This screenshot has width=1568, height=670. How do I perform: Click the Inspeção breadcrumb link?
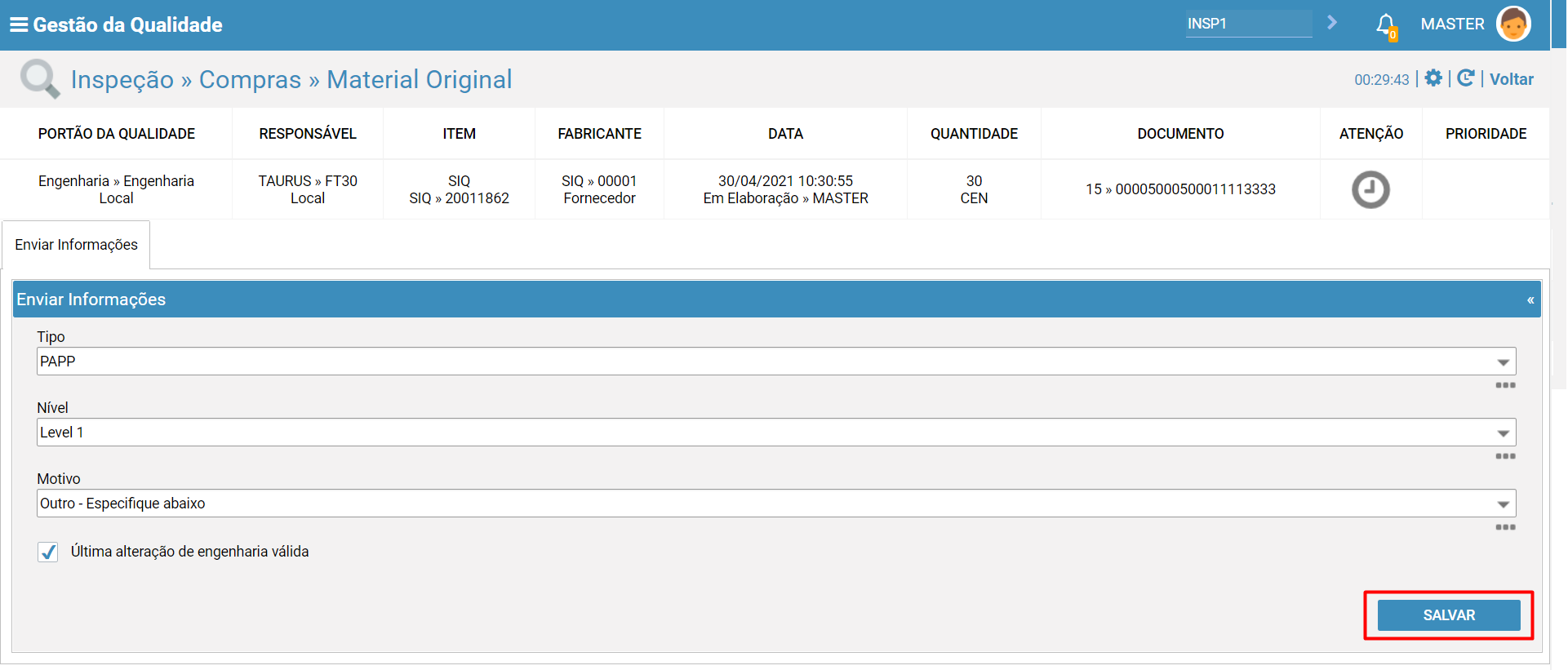[122, 79]
